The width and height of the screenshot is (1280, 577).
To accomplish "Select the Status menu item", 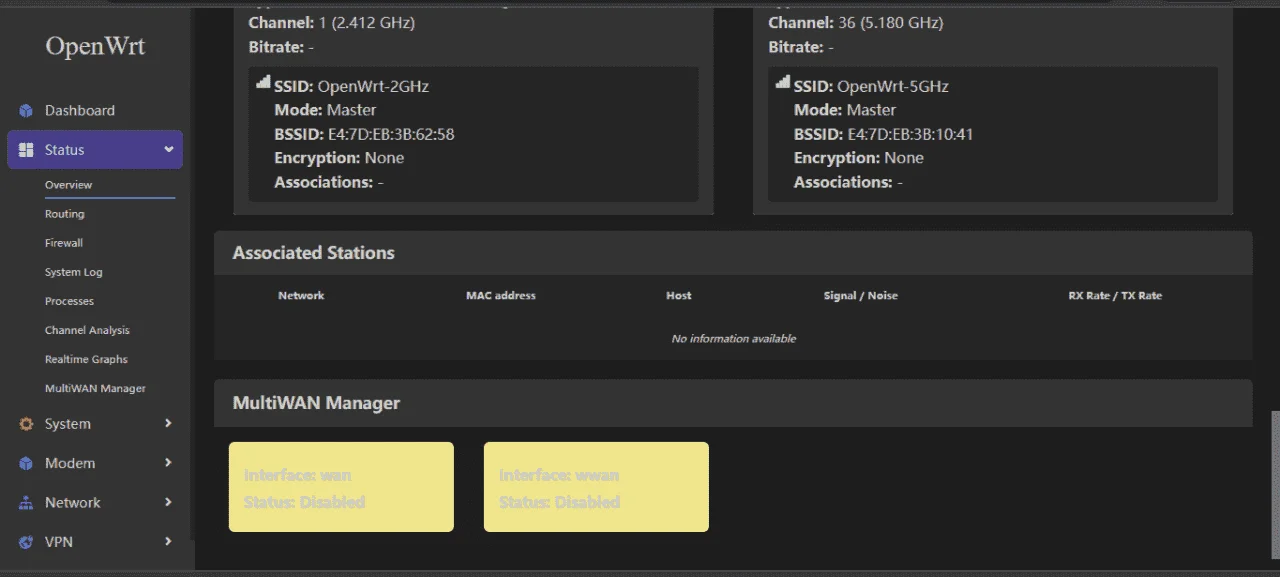I will (95, 150).
